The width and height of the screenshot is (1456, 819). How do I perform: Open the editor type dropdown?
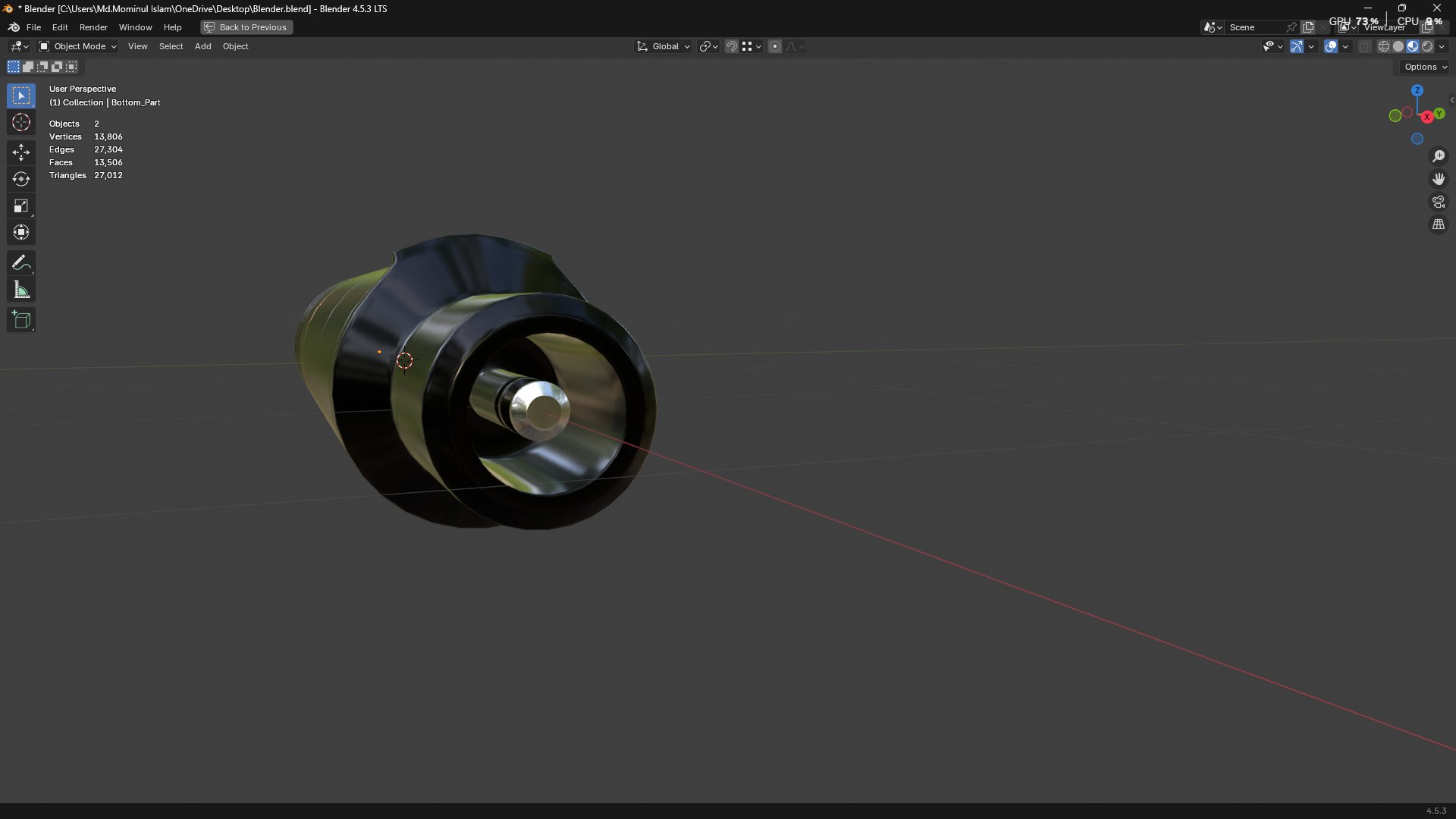click(19, 46)
